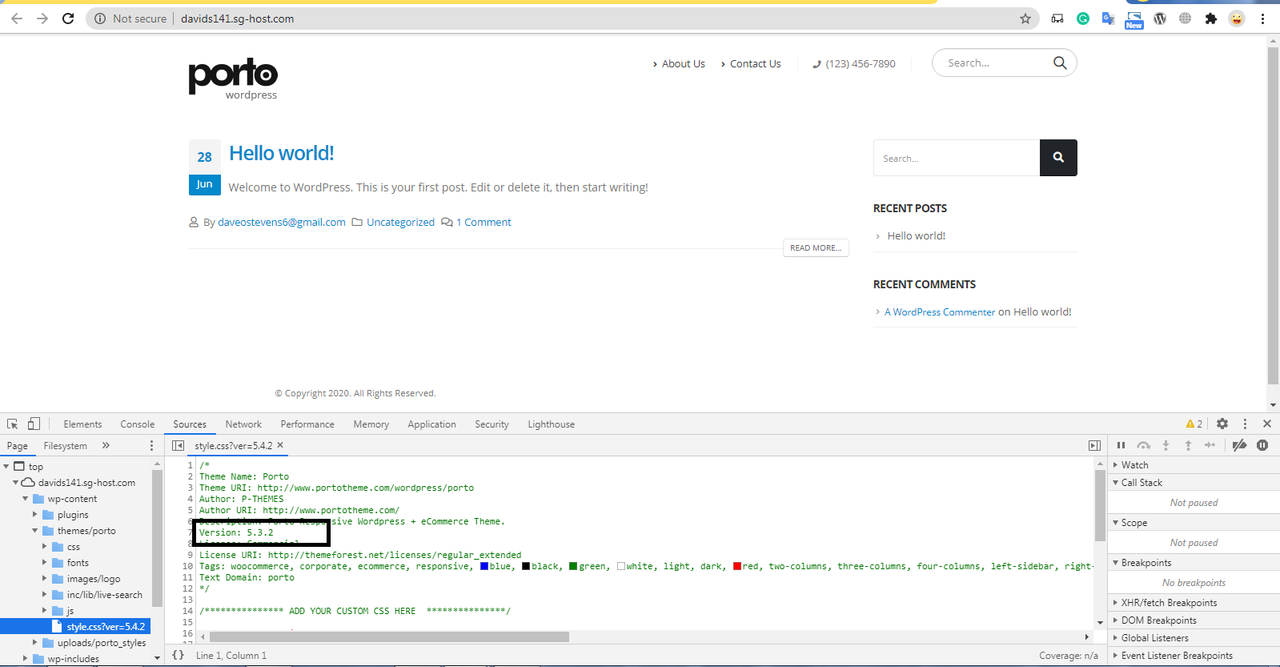Image resolution: width=1280 pixels, height=667 pixels.
Task: Open the Lighthouse tab
Action: (x=551, y=424)
